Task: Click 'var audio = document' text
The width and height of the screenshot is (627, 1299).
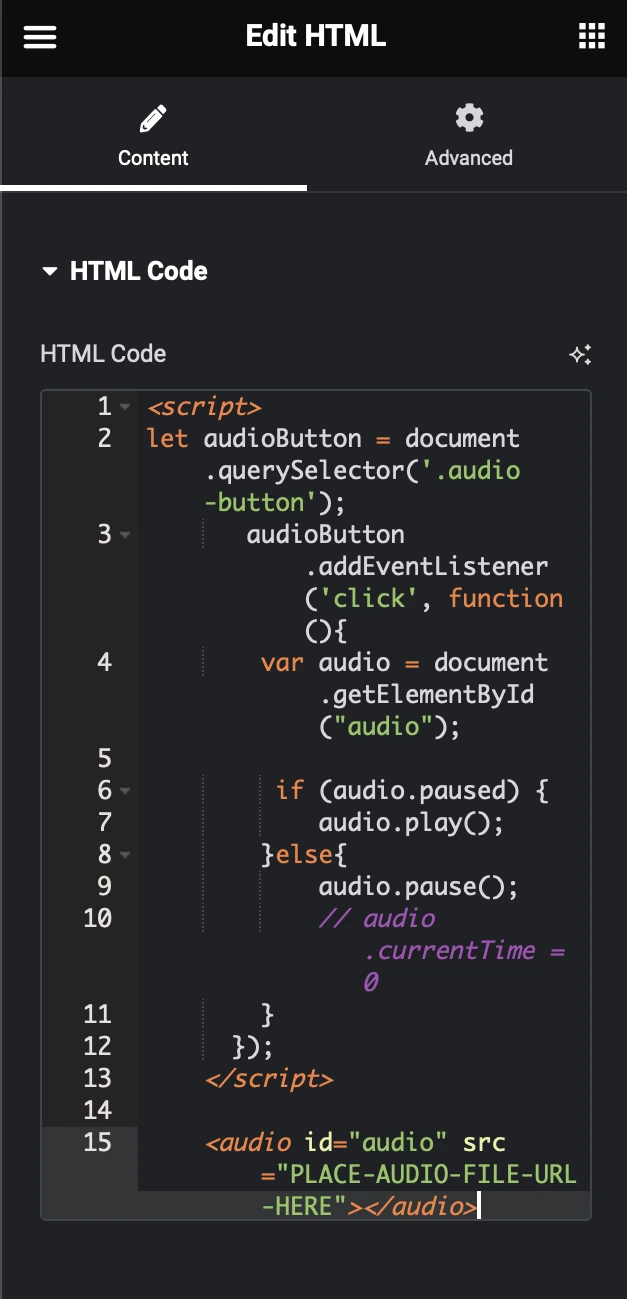Action: point(404,662)
